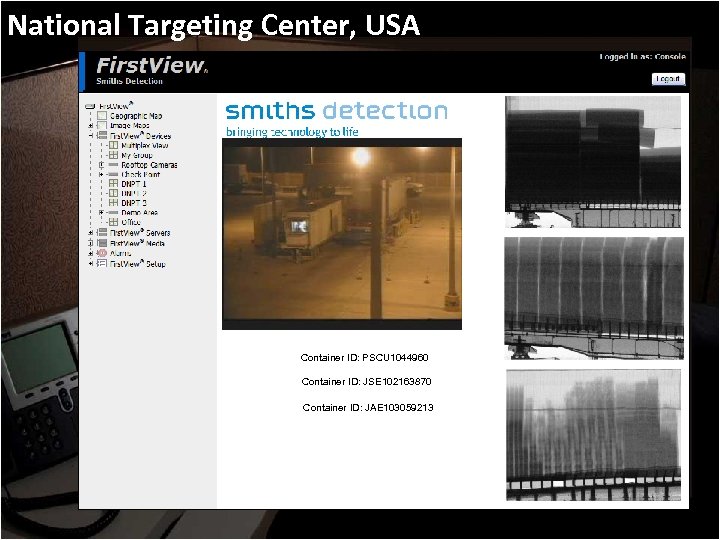Collapse the FirstView Devices node

click(91, 136)
